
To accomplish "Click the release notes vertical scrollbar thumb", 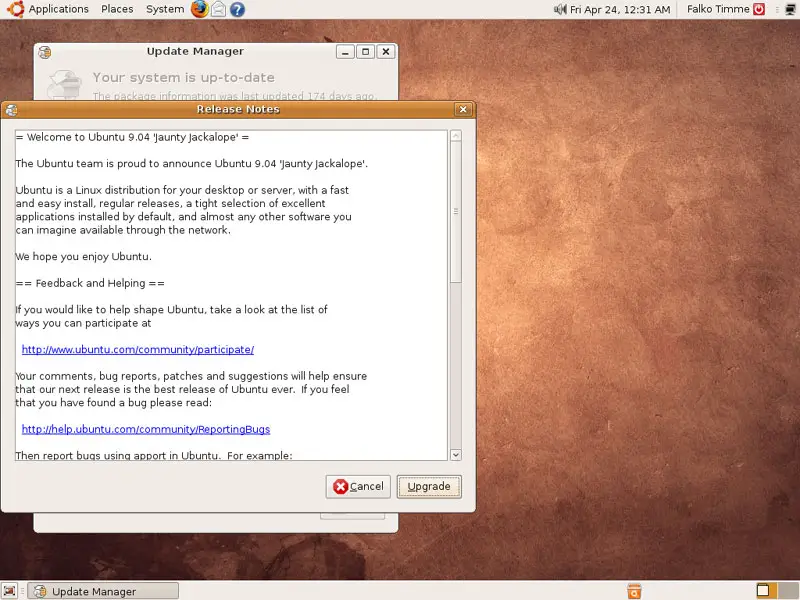I will click(x=456, y=212).
